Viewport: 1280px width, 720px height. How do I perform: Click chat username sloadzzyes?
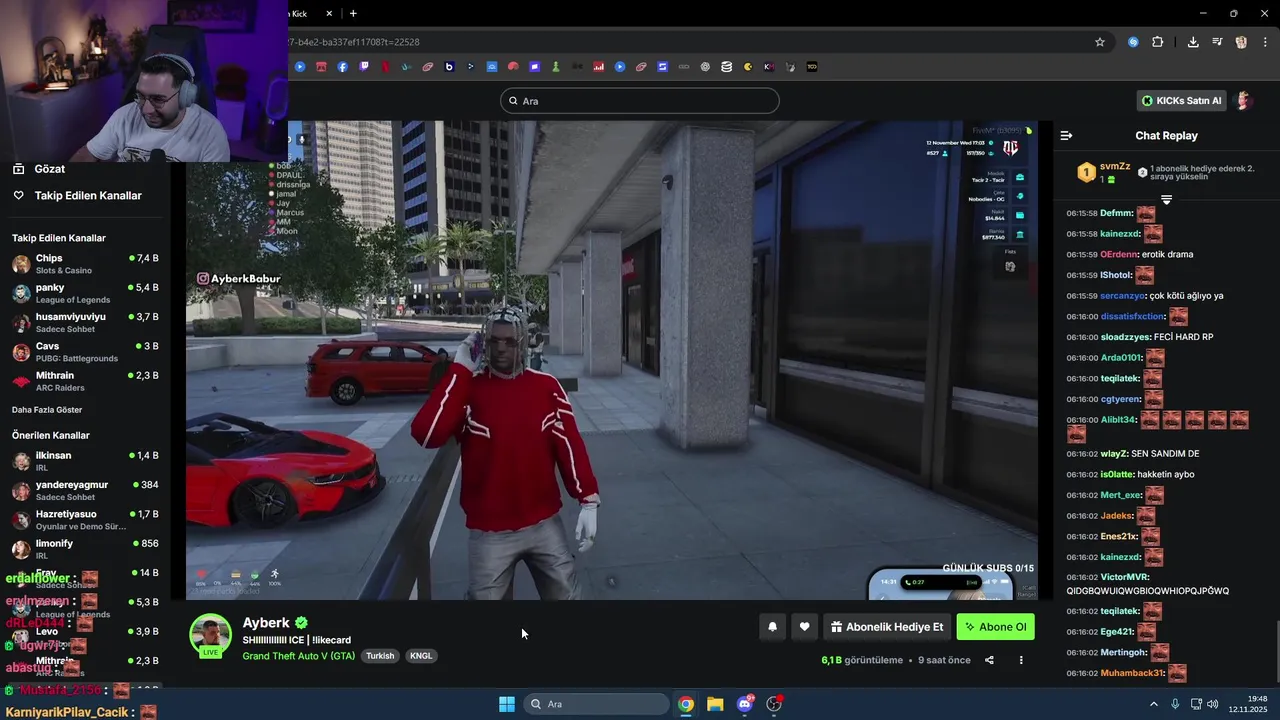point(1125,337)
